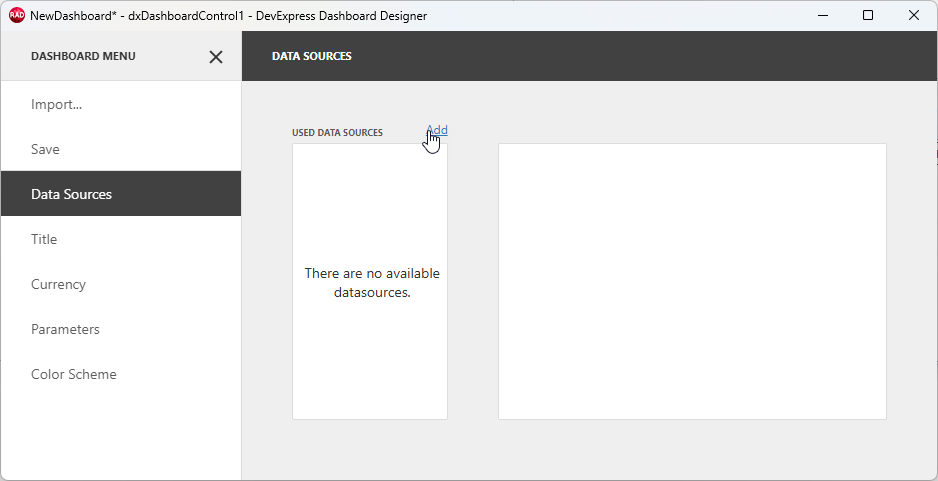
Task: Open the Parameters menu item
Action: point(121,329)
